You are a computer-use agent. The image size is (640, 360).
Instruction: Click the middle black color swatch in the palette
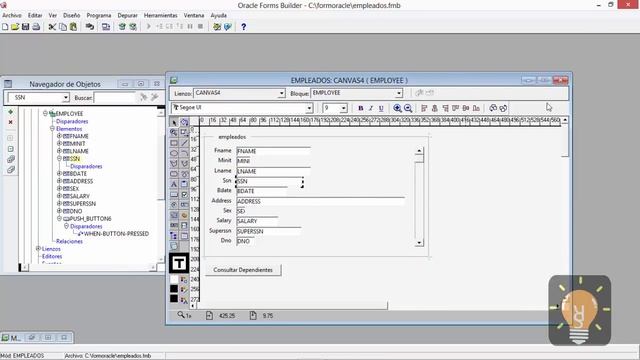[x=174, y=289]
